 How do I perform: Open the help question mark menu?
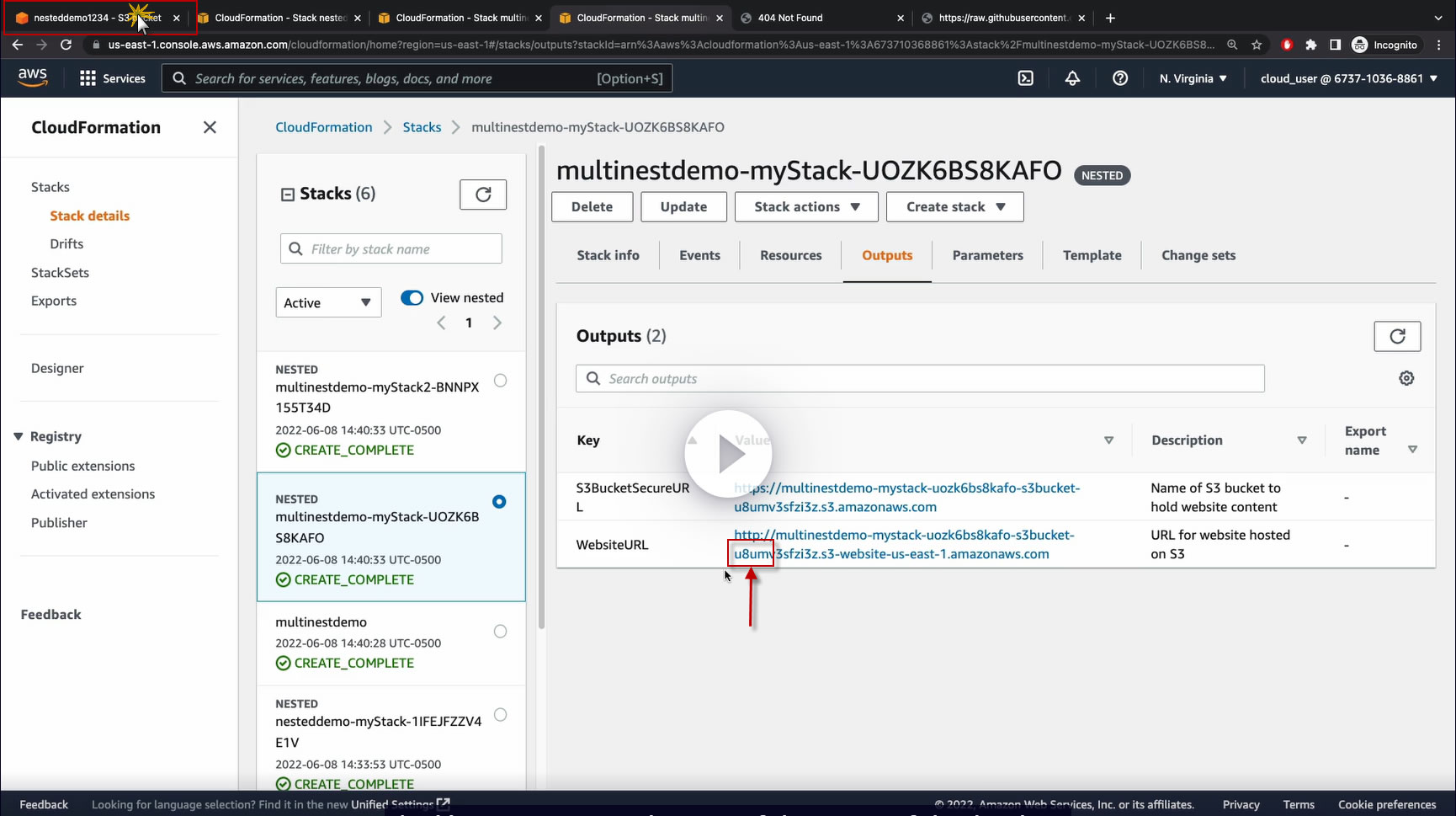click(x=1120, y=78)
